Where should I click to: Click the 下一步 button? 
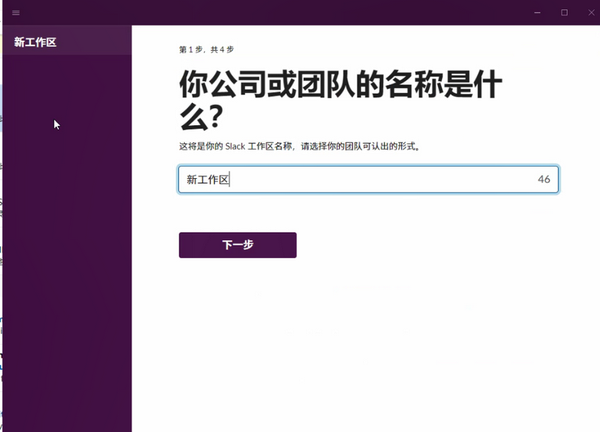click(238, 245)
